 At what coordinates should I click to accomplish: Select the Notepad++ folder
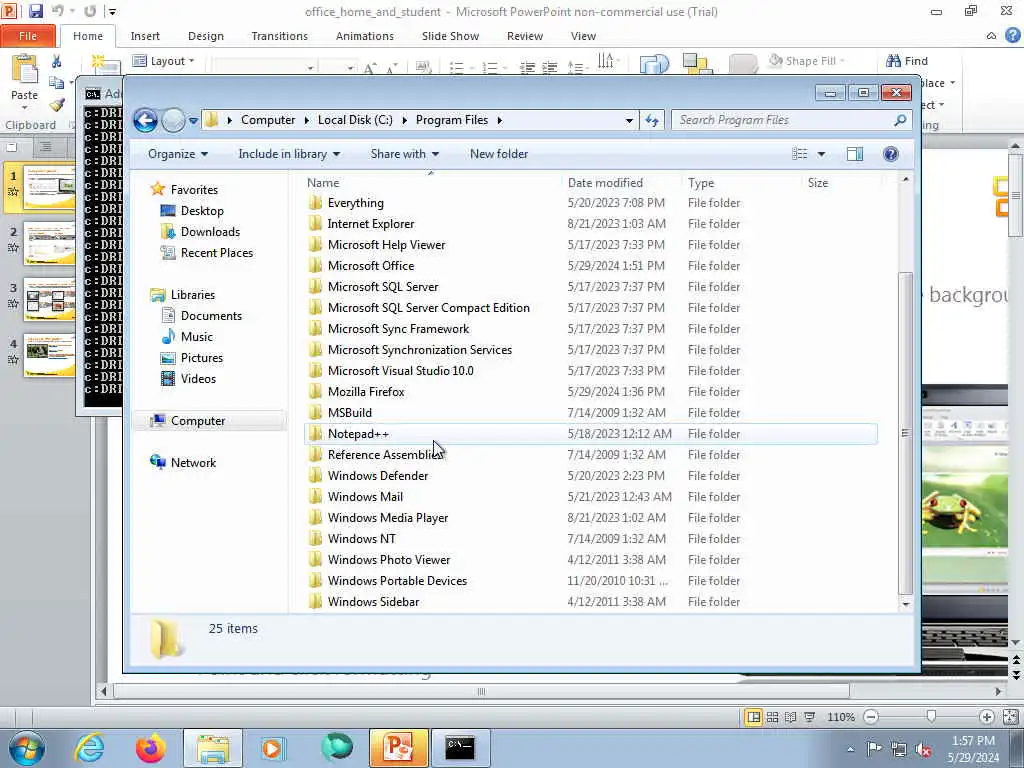tap(591, 434)
